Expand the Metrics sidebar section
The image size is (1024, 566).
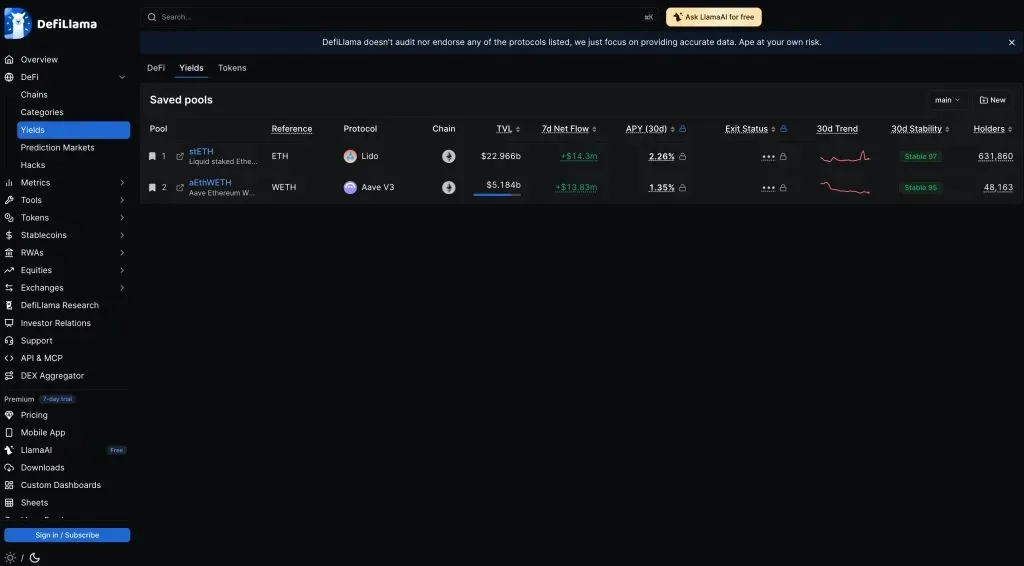[122, 183]
